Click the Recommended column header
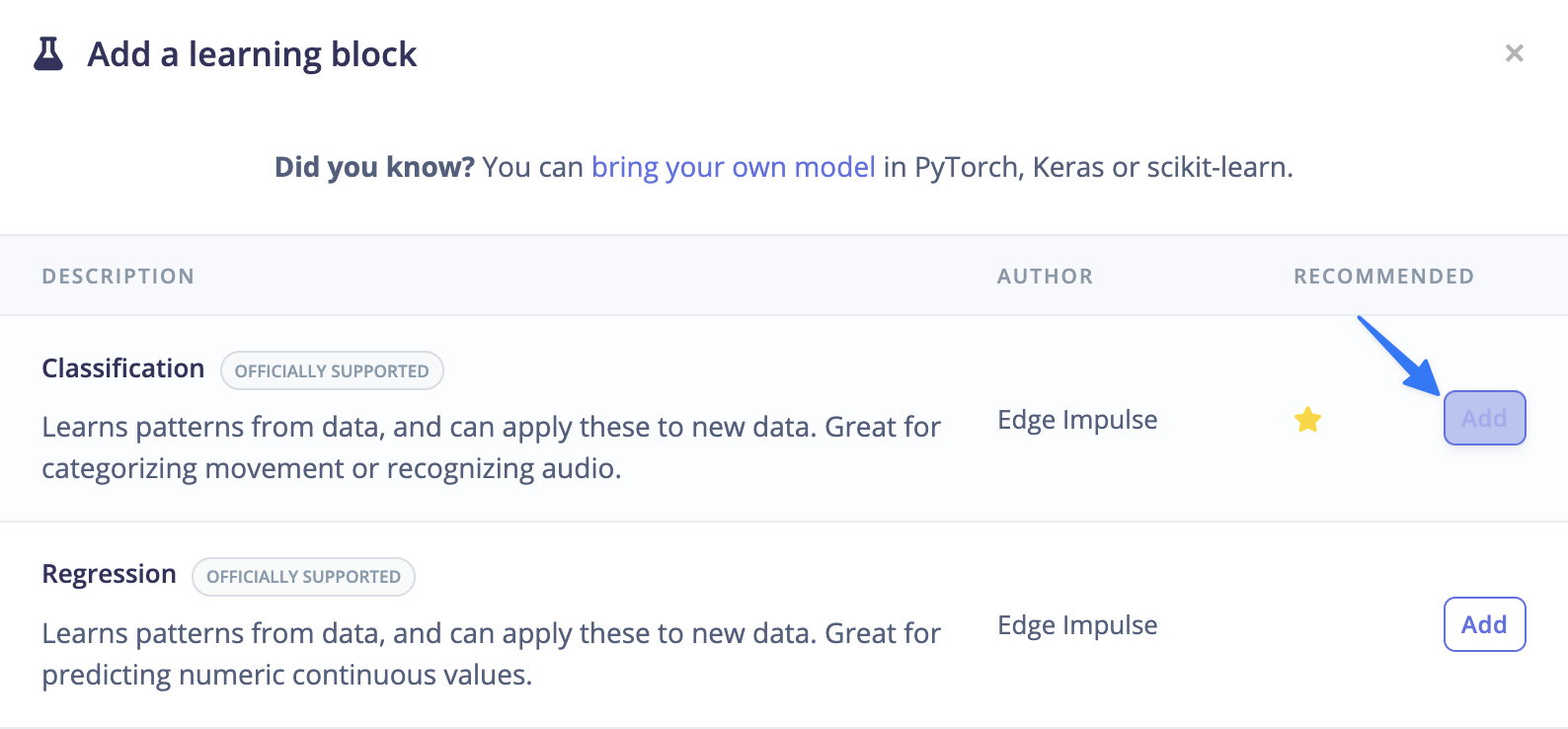This screenshot has width=1568, height=729. (1383, 277)
